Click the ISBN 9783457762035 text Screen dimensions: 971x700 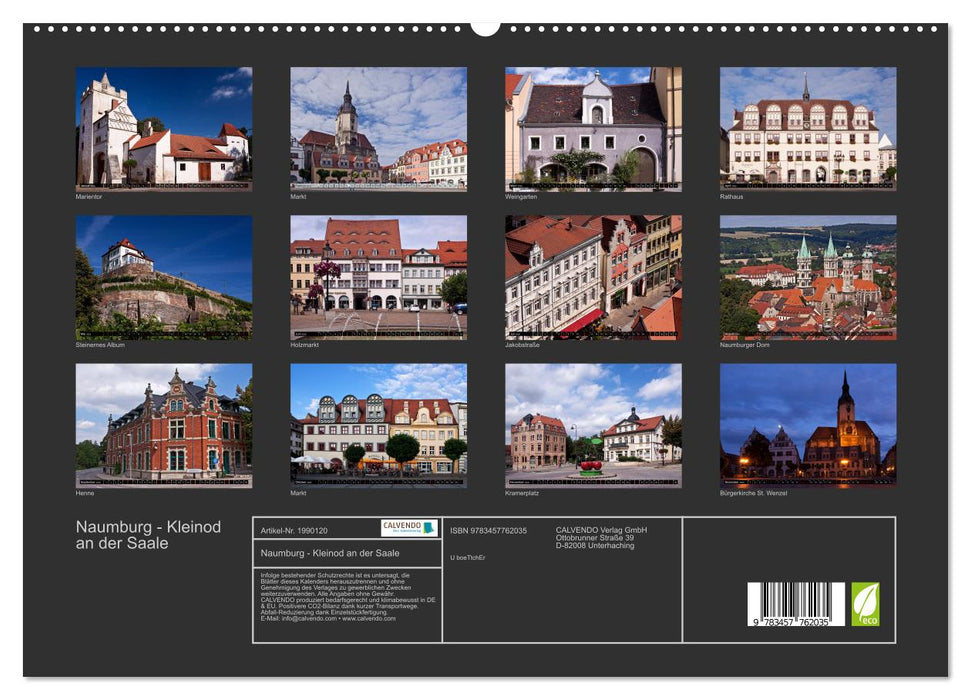pos(490,531)
